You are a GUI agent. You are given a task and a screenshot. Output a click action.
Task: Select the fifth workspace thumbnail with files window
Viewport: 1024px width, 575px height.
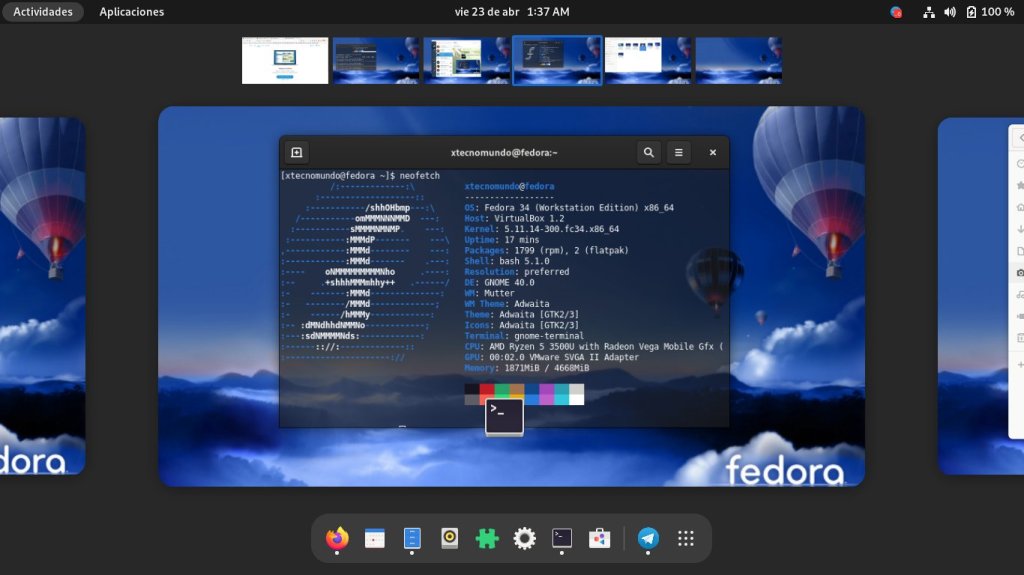[648, 61]
